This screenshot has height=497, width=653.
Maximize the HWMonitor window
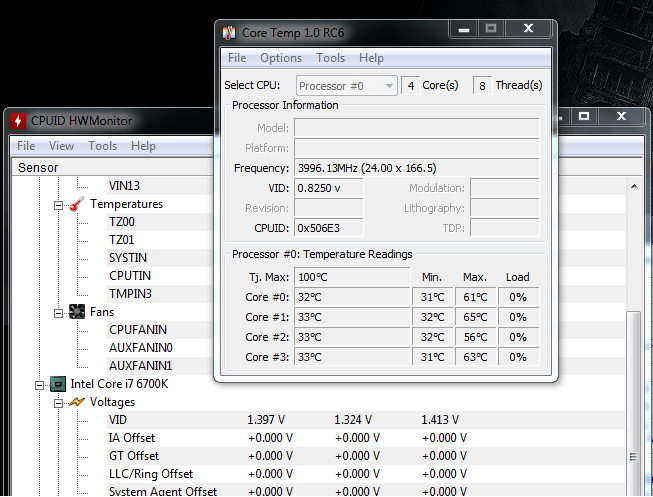pyautogui.click(x=584, y=116)
